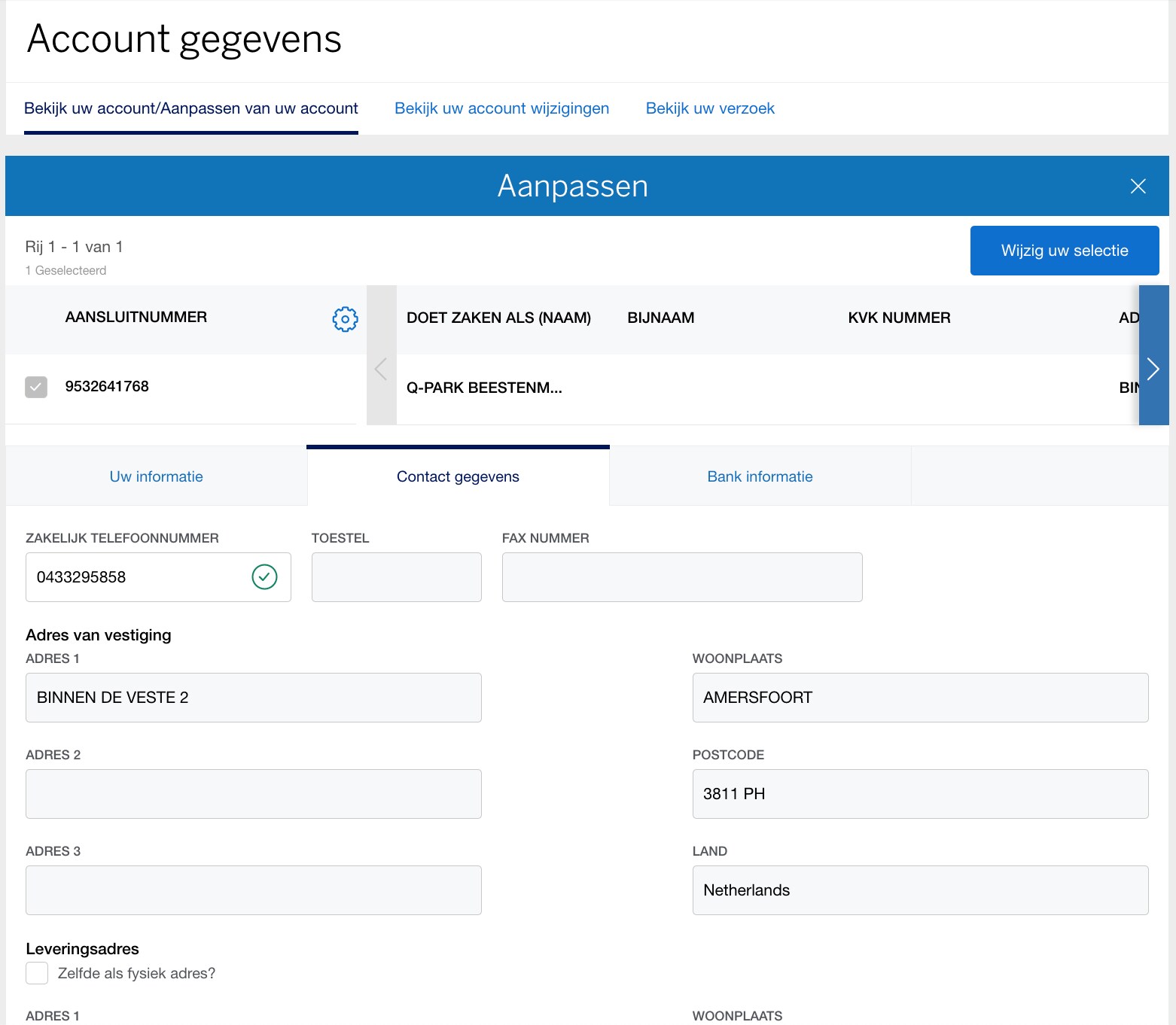The height and width of the screenshot is (1025, 1176).
Task: Open the Uw informatie tab
Action: 156,476
